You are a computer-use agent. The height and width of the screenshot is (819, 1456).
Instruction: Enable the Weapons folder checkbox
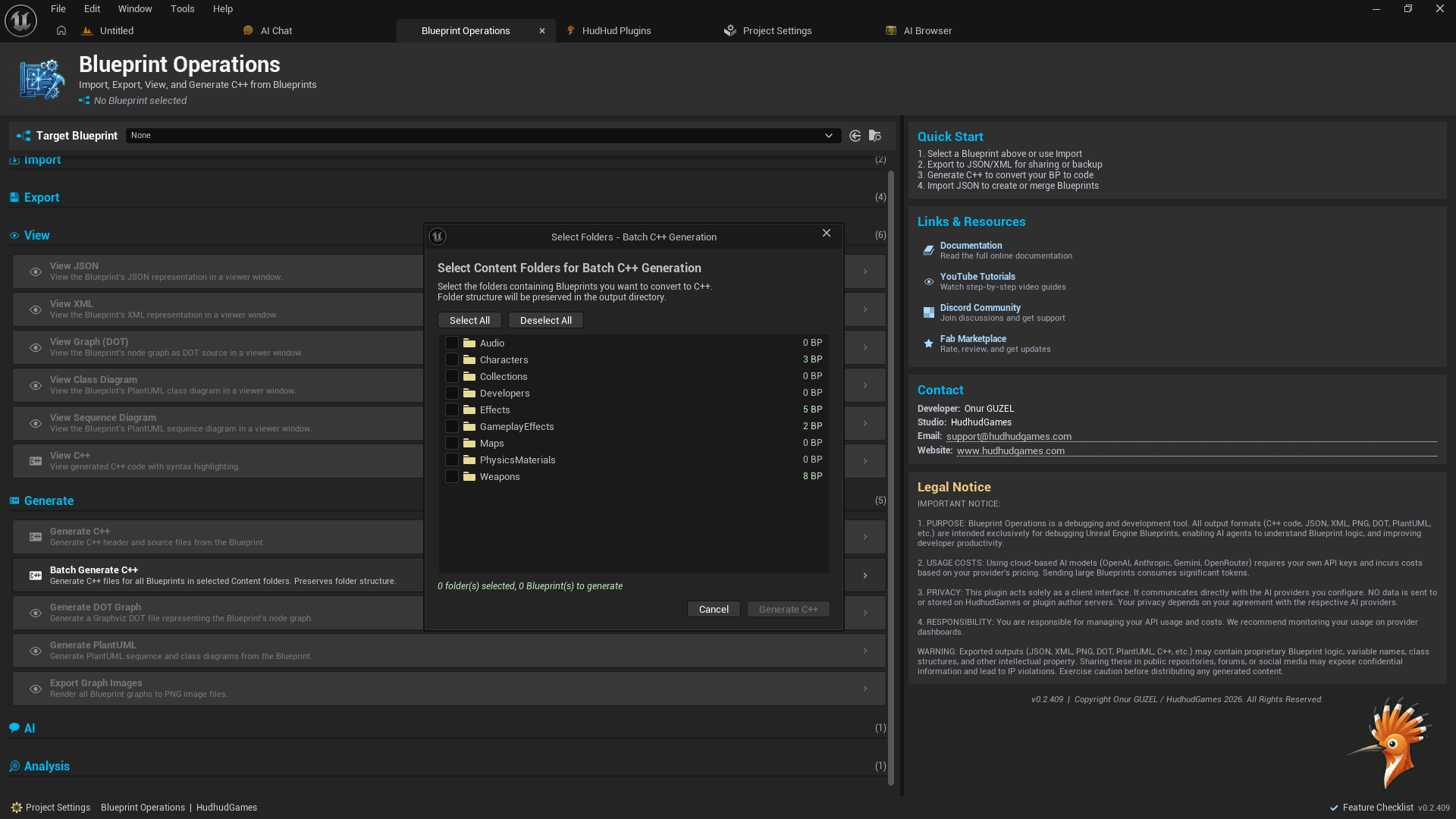452,477
